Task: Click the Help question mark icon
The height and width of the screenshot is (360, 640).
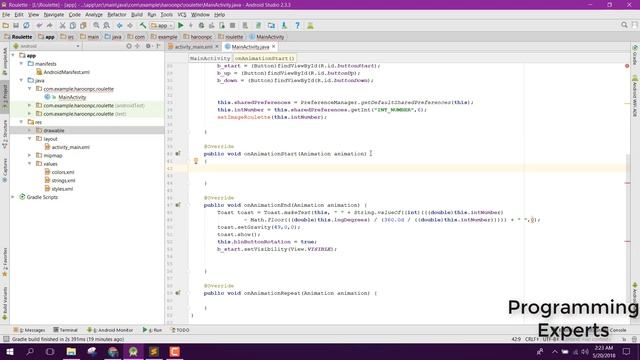Action: (298, 25)
